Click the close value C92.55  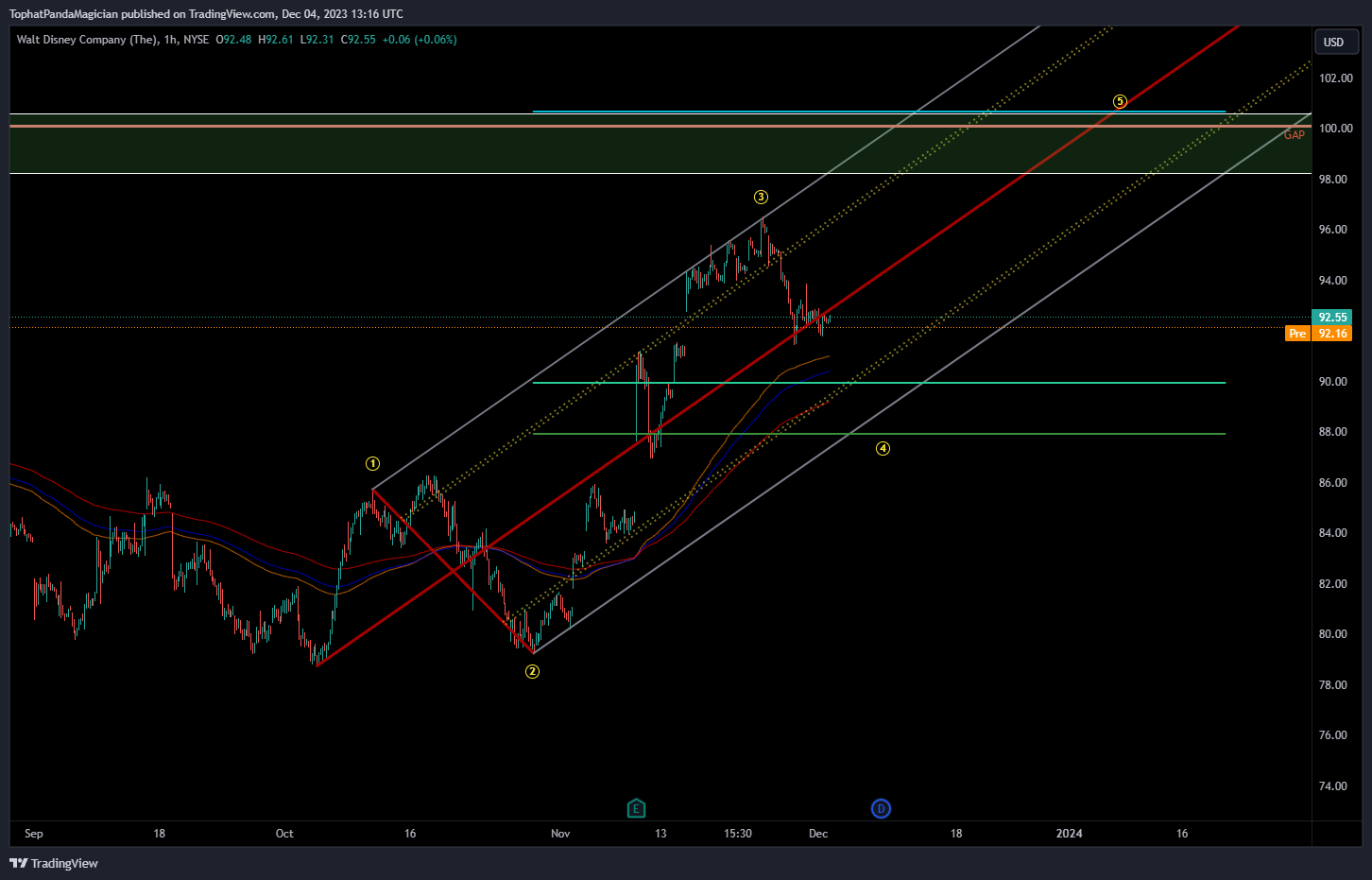pyautogui.click(x=358, y=40)
